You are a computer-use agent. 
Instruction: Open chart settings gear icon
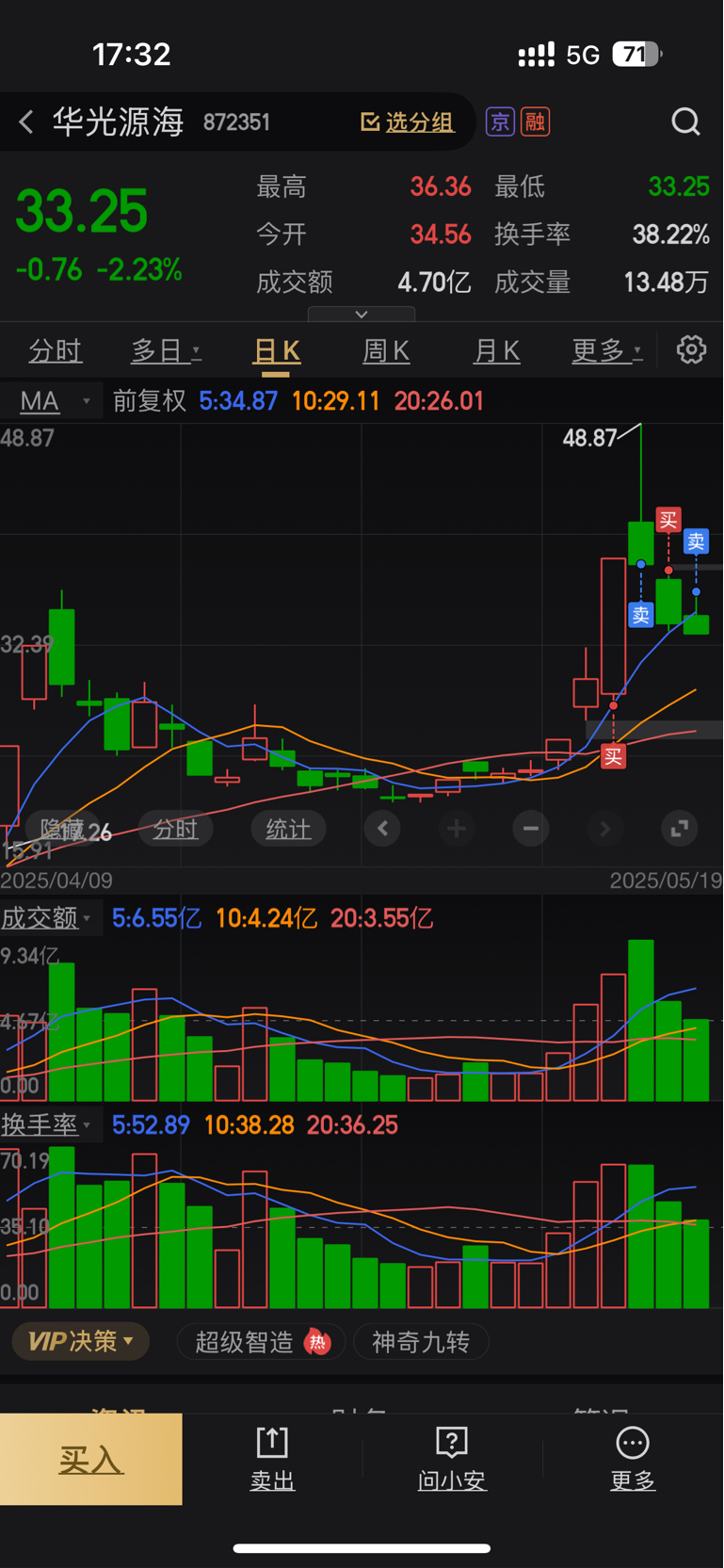pyautogui.click(x=691, y=349)
